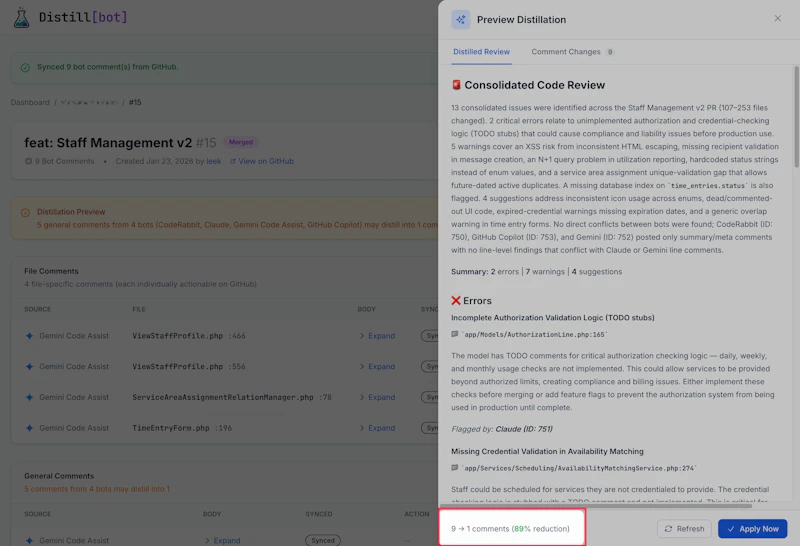This screenshot has width=800, height=546.
Task: Click the BODY column header in File Comments
Action: coord(366,309)
